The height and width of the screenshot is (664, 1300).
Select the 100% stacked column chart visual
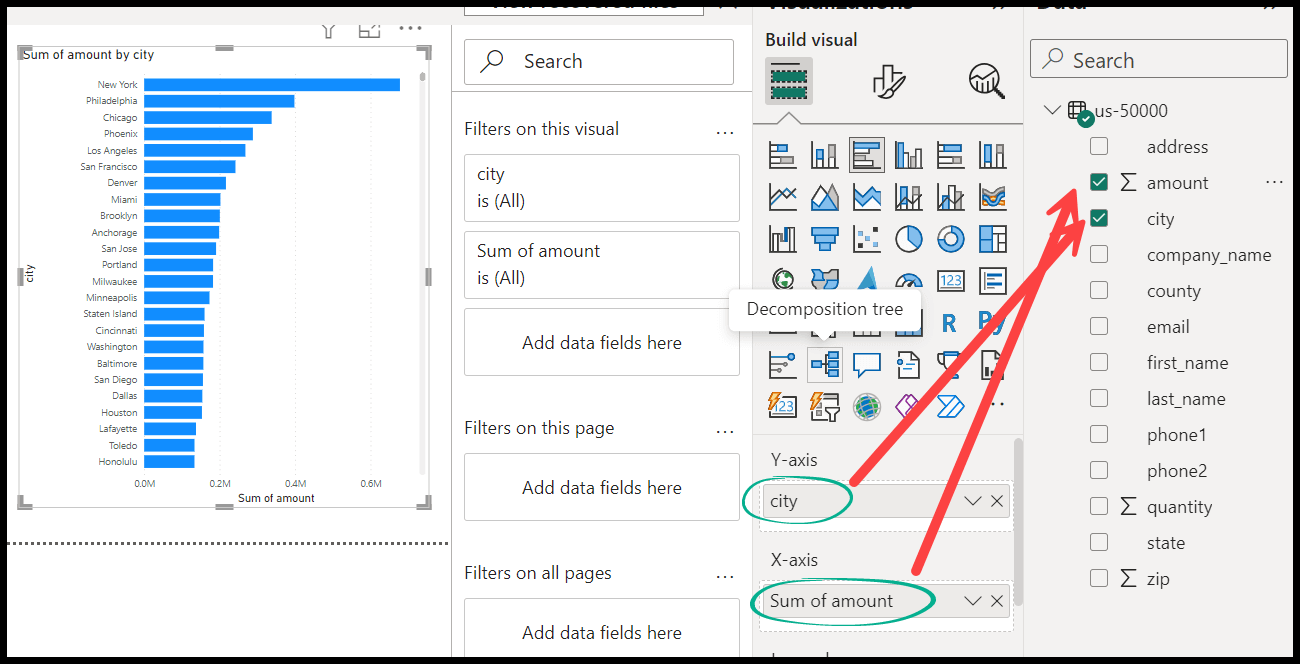tap(993, 155)
